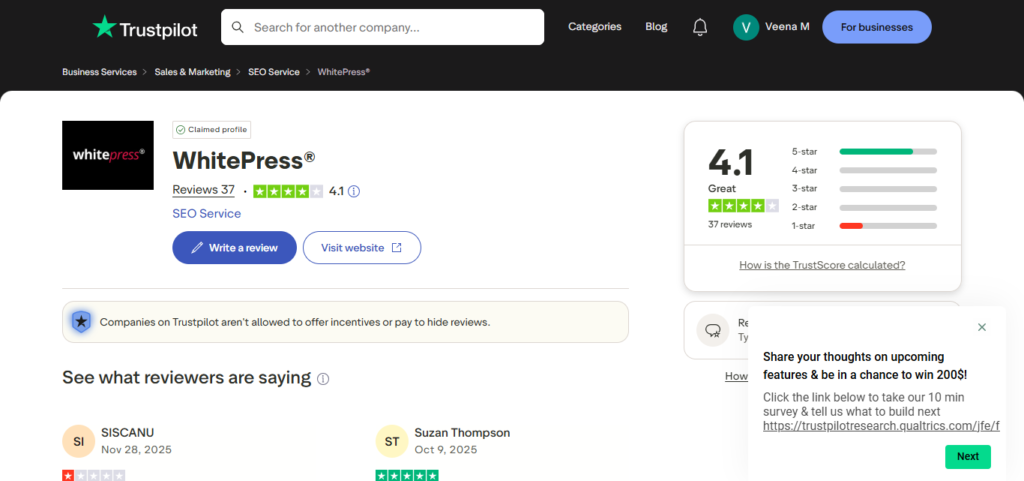Click the Visit website button

(x=361, y=248)
